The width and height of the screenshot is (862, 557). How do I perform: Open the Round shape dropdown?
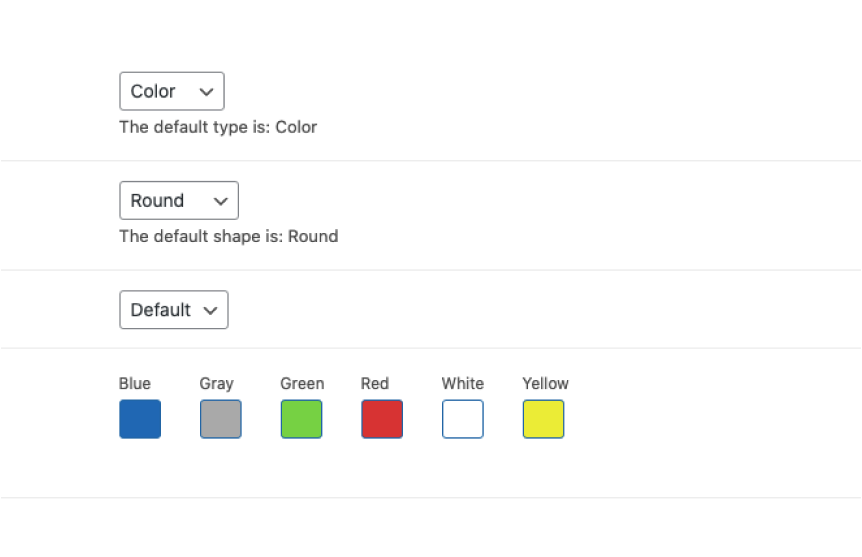tap(178, 200)
